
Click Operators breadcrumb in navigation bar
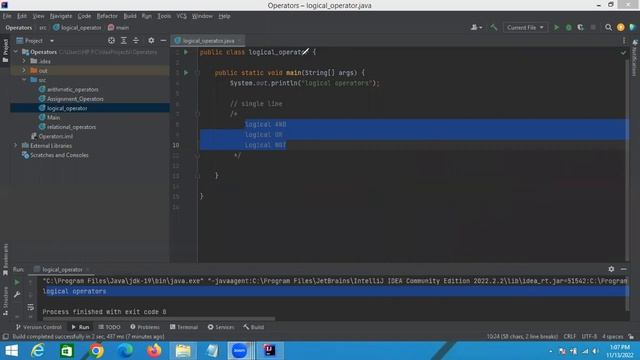(x=18, y=28)
